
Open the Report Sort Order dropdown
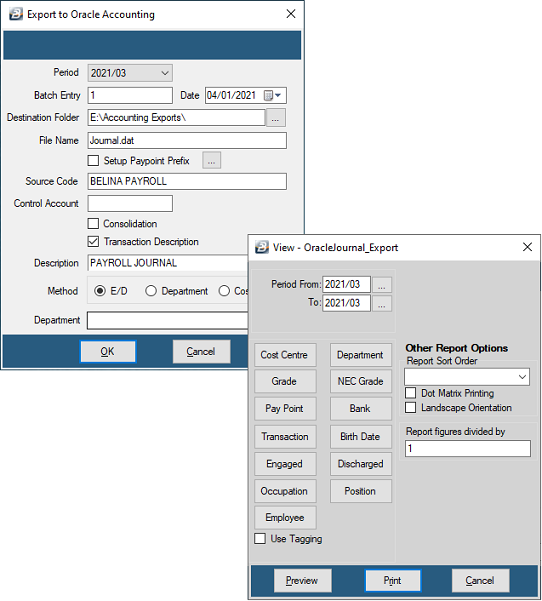(x=467, y=377)
